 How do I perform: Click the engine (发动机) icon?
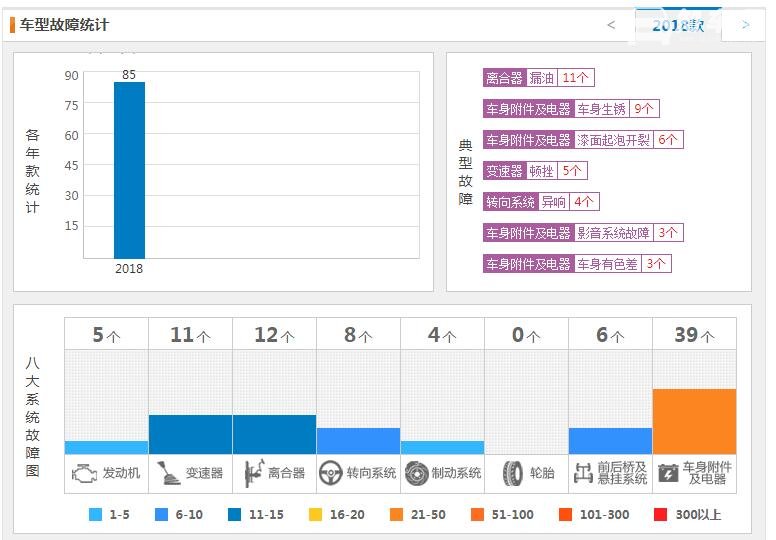pos(85,473)
